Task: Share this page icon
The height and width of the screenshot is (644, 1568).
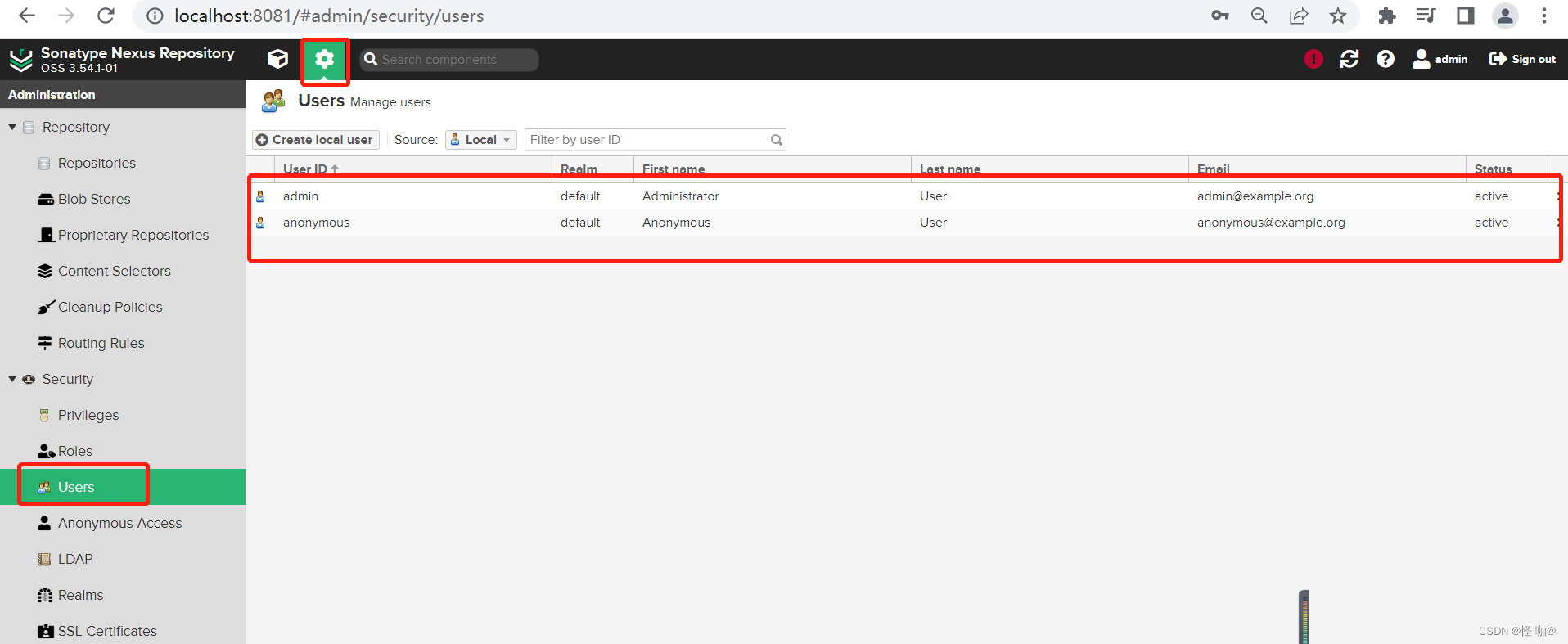Action: 1299,16
